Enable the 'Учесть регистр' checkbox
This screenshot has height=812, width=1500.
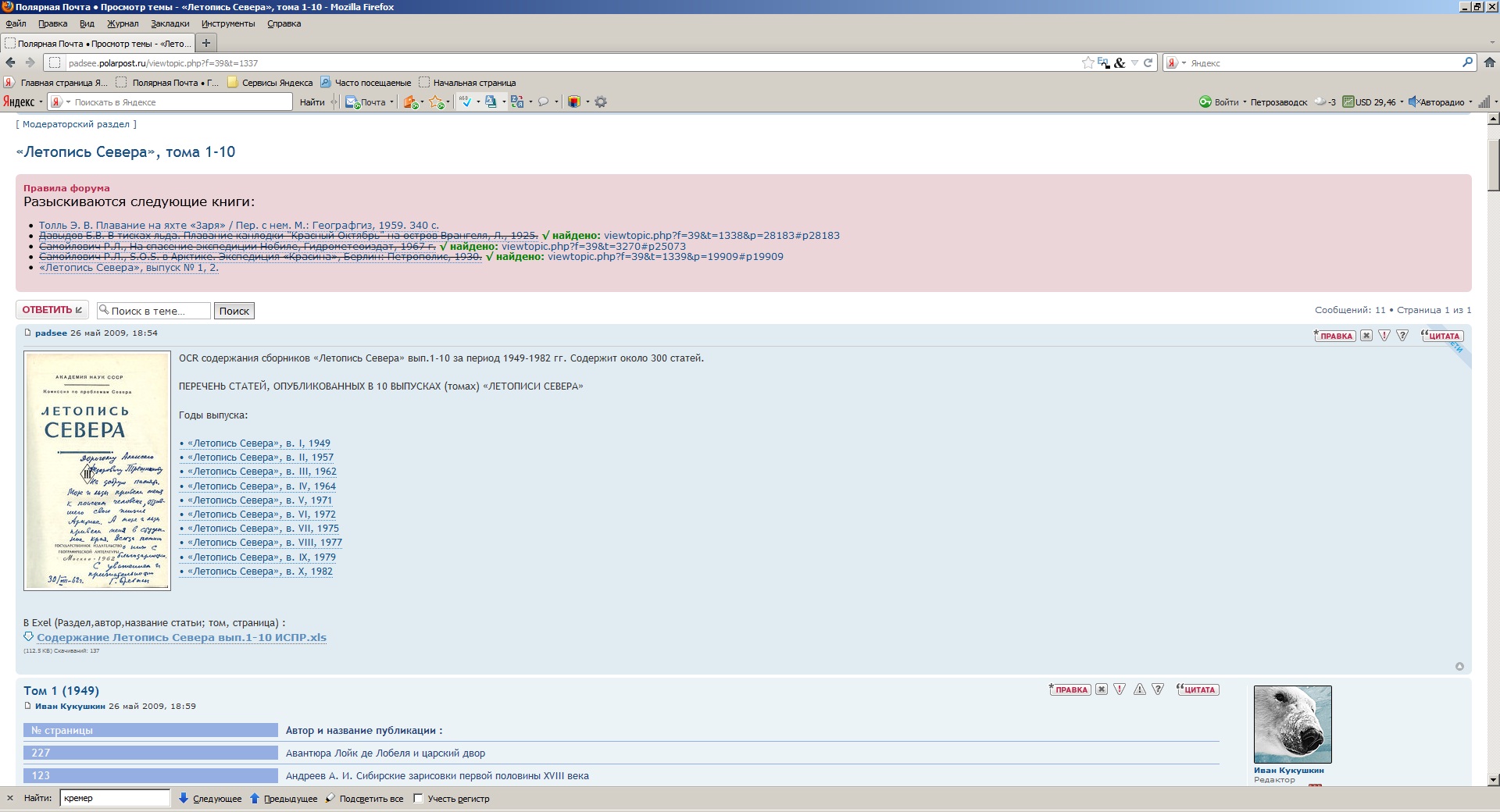[x=419, y=798]
